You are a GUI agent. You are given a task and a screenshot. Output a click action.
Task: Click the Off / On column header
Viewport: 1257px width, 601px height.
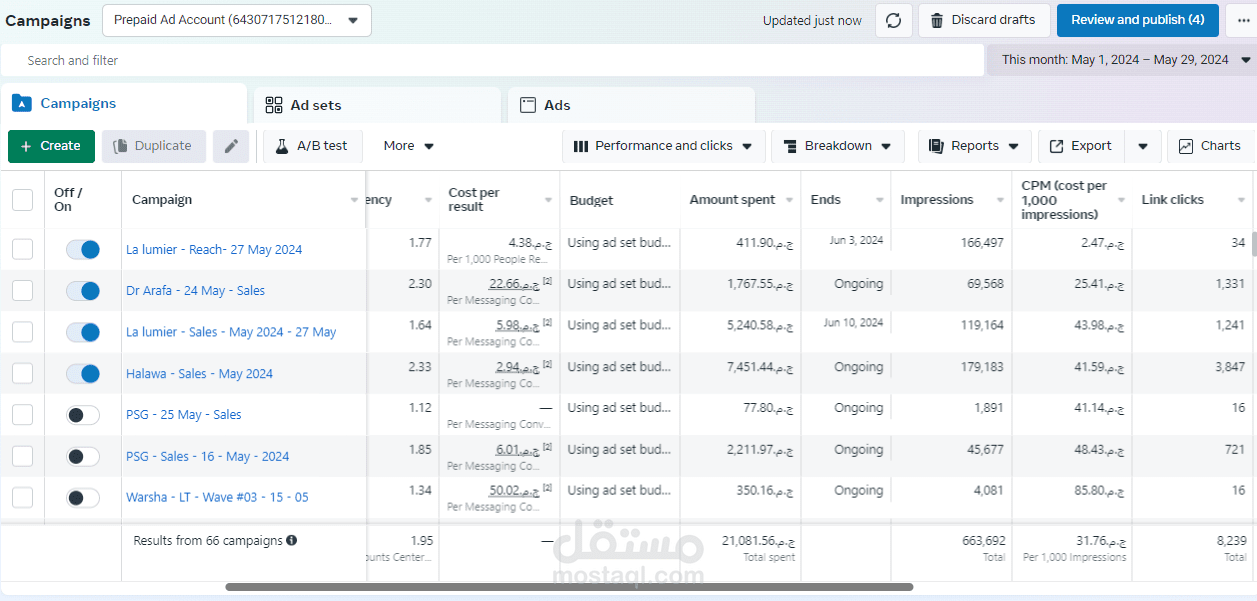coord(68,200)
